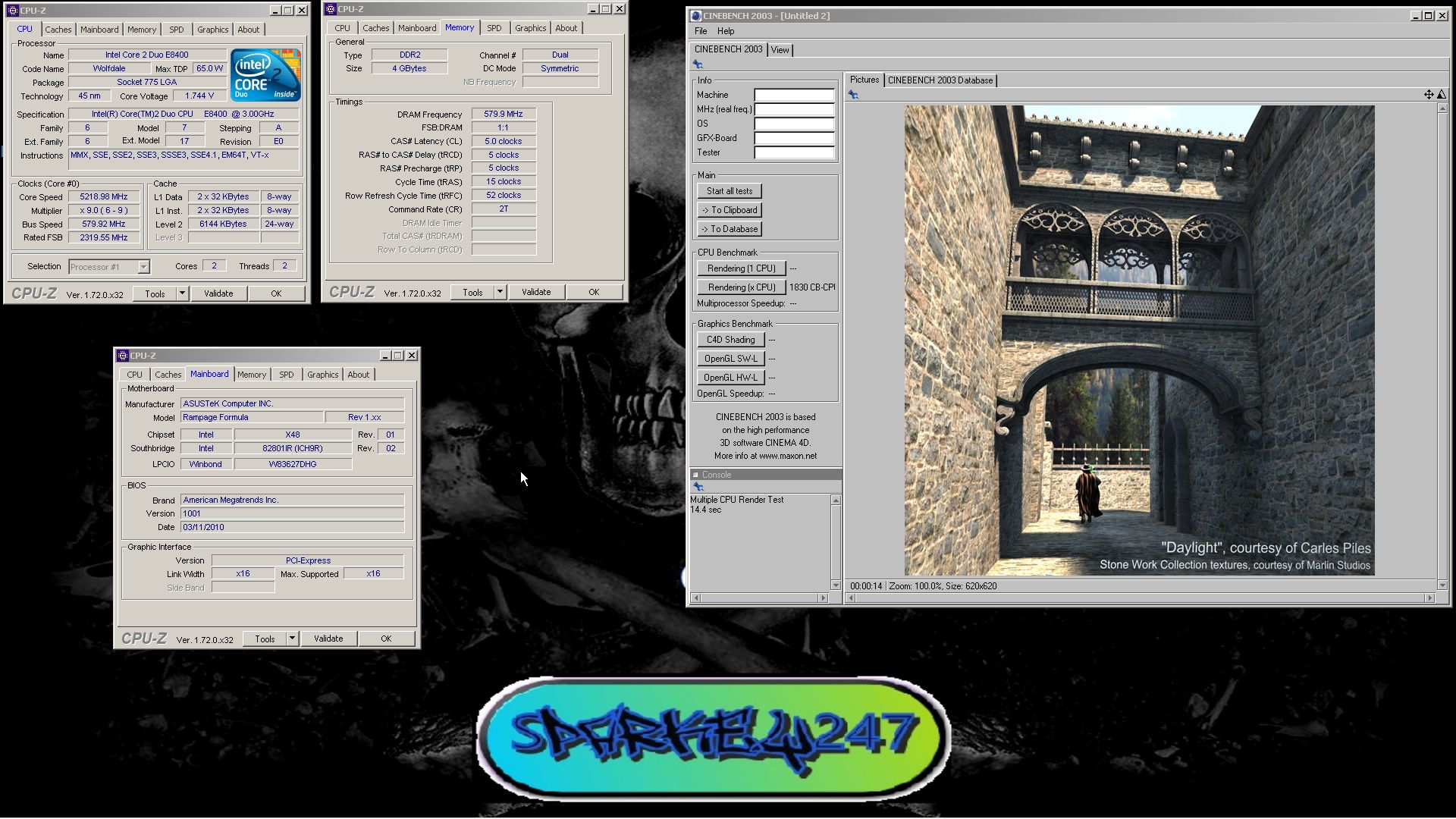Screen dimensions: 1456x819
Task: Click picture viewer vertical scrollbar up arrow
Action: (1442, 109)
